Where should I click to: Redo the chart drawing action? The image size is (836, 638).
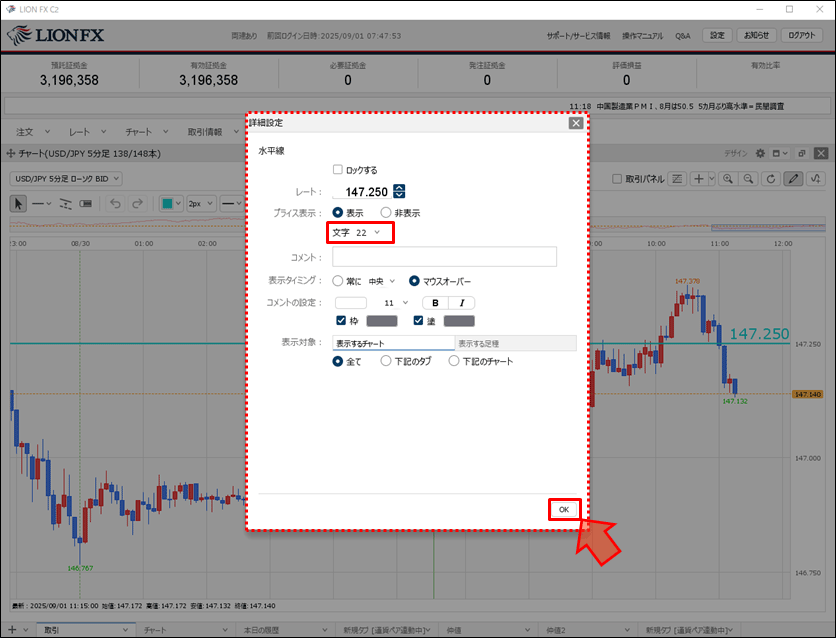[x=137, y=204]
